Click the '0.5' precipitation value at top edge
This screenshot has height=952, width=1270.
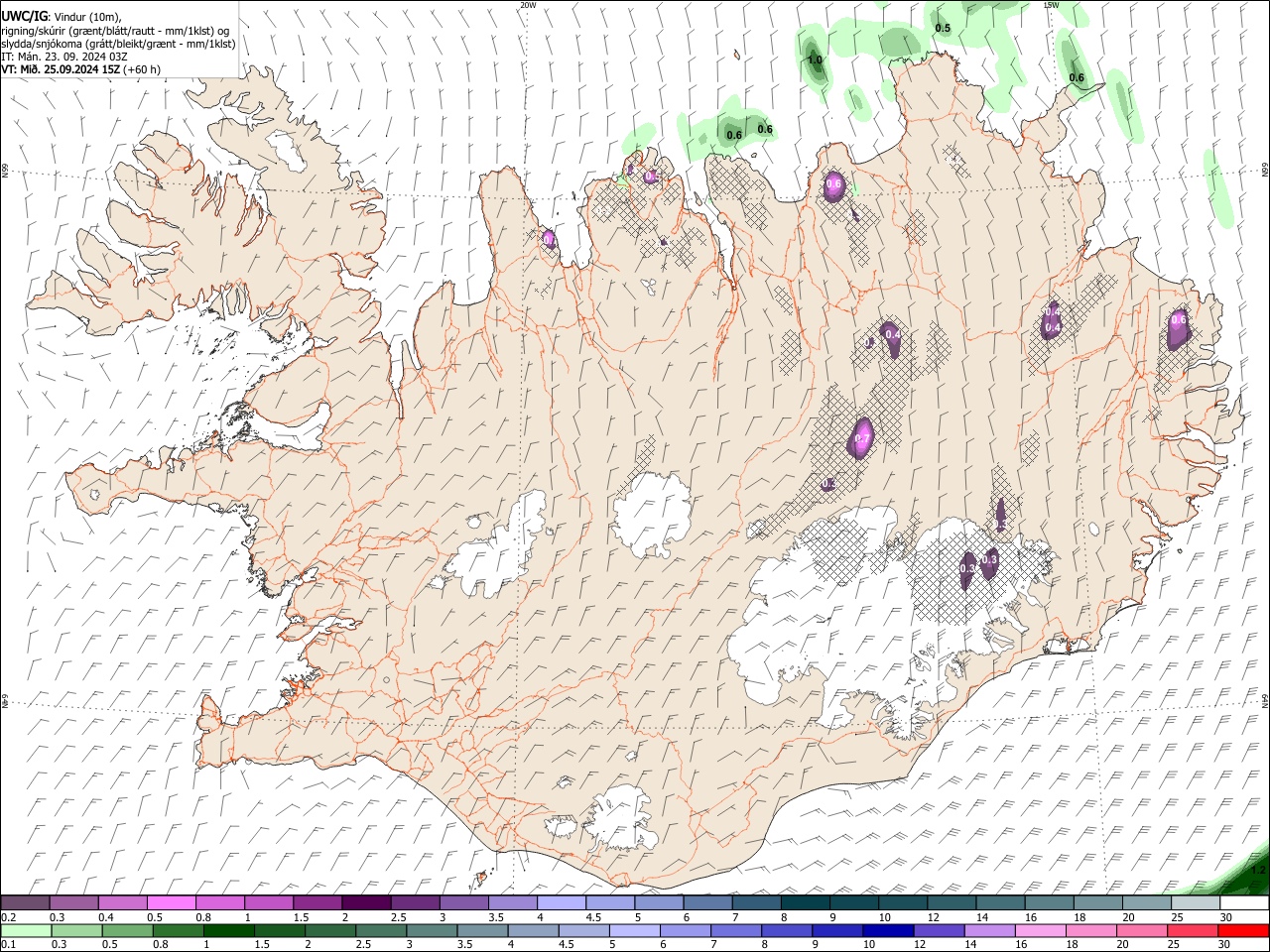[943, 29]
